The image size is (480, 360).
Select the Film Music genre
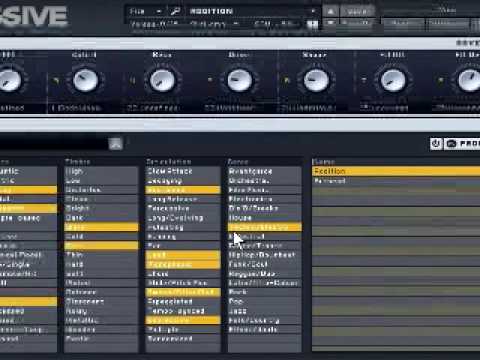pyautogui.click(x=265, y=190)
